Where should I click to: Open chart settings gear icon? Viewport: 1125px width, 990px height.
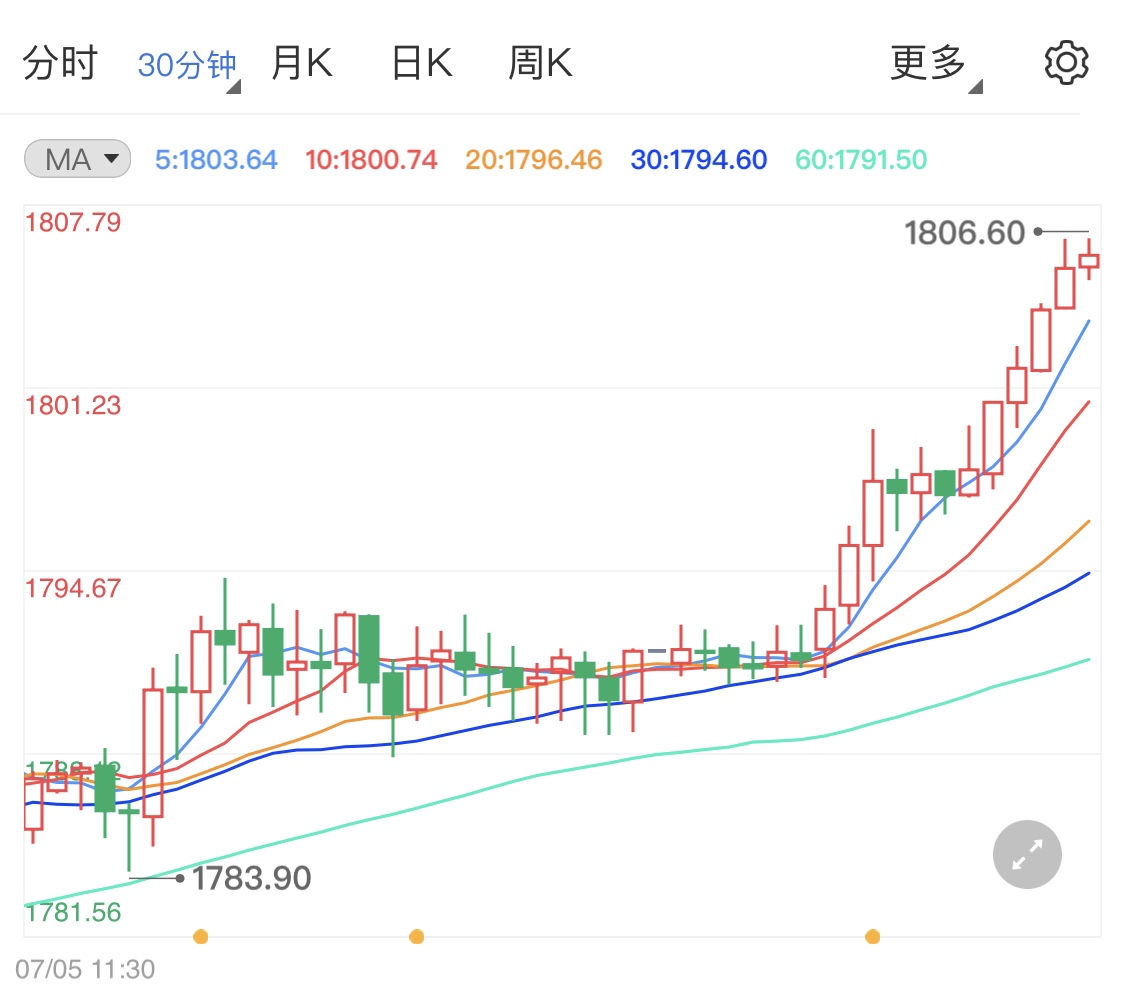[1066, 63]
